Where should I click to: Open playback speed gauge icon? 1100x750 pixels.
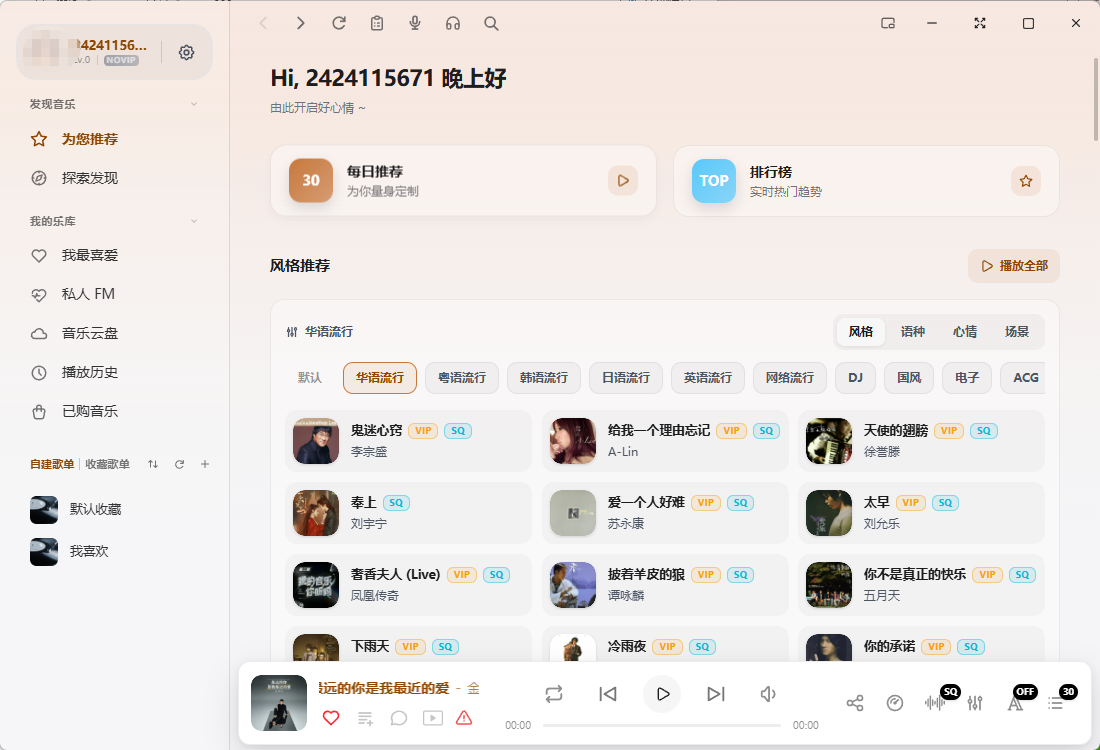click(x=894, y=703)
